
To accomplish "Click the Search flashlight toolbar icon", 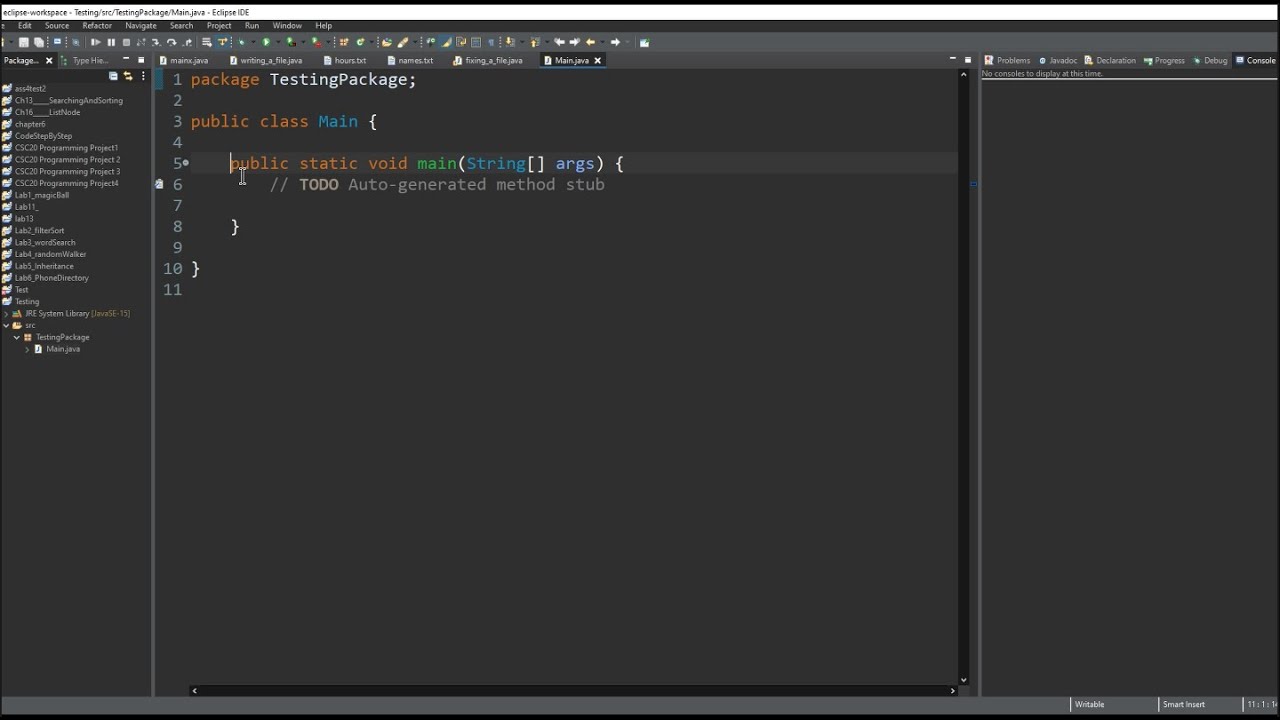I will point(403,42).
